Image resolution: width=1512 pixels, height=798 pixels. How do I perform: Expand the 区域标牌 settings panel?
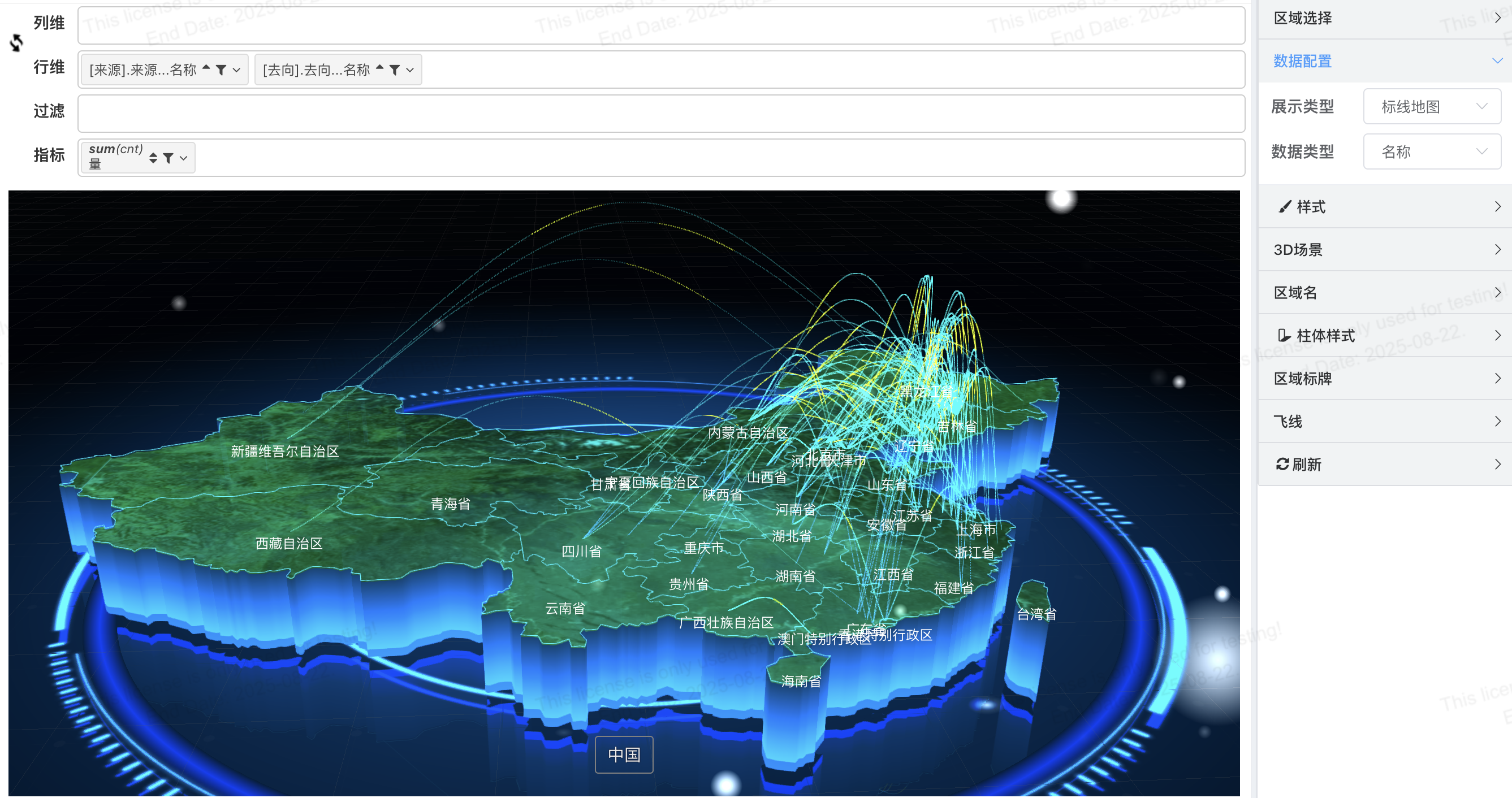coord(1385,379)
